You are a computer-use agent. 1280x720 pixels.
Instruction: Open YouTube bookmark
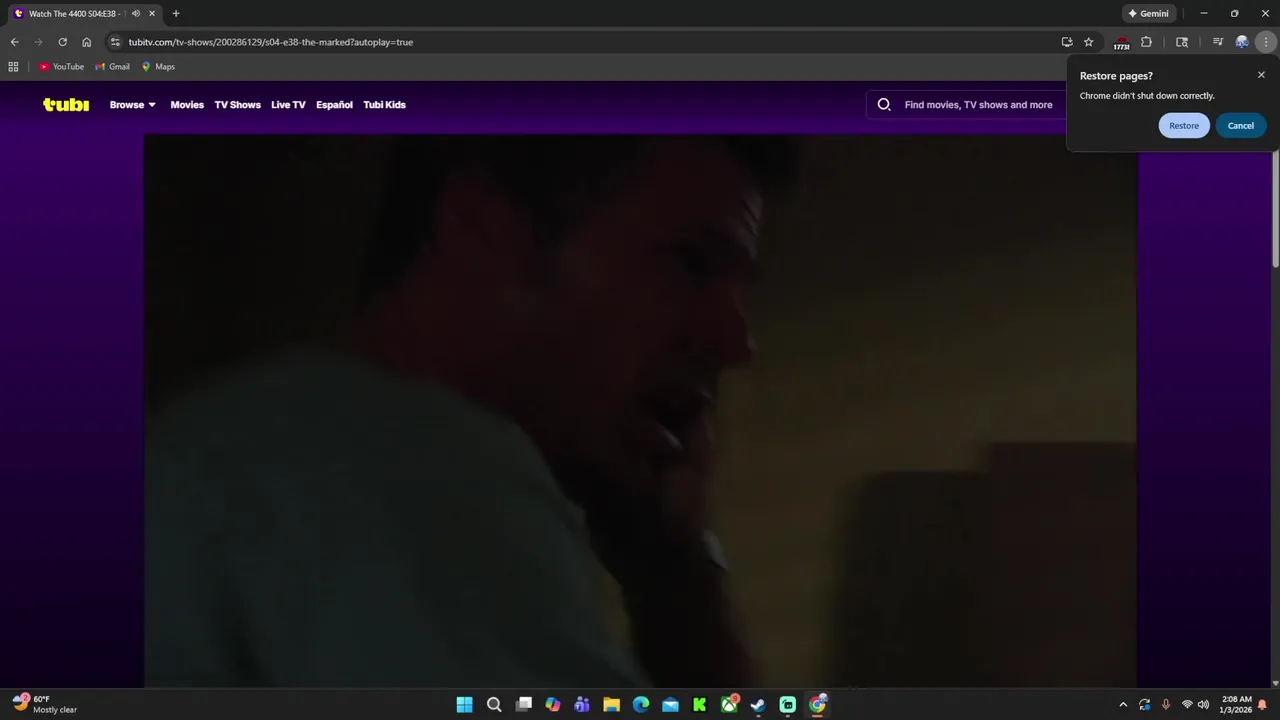[61, 67]
